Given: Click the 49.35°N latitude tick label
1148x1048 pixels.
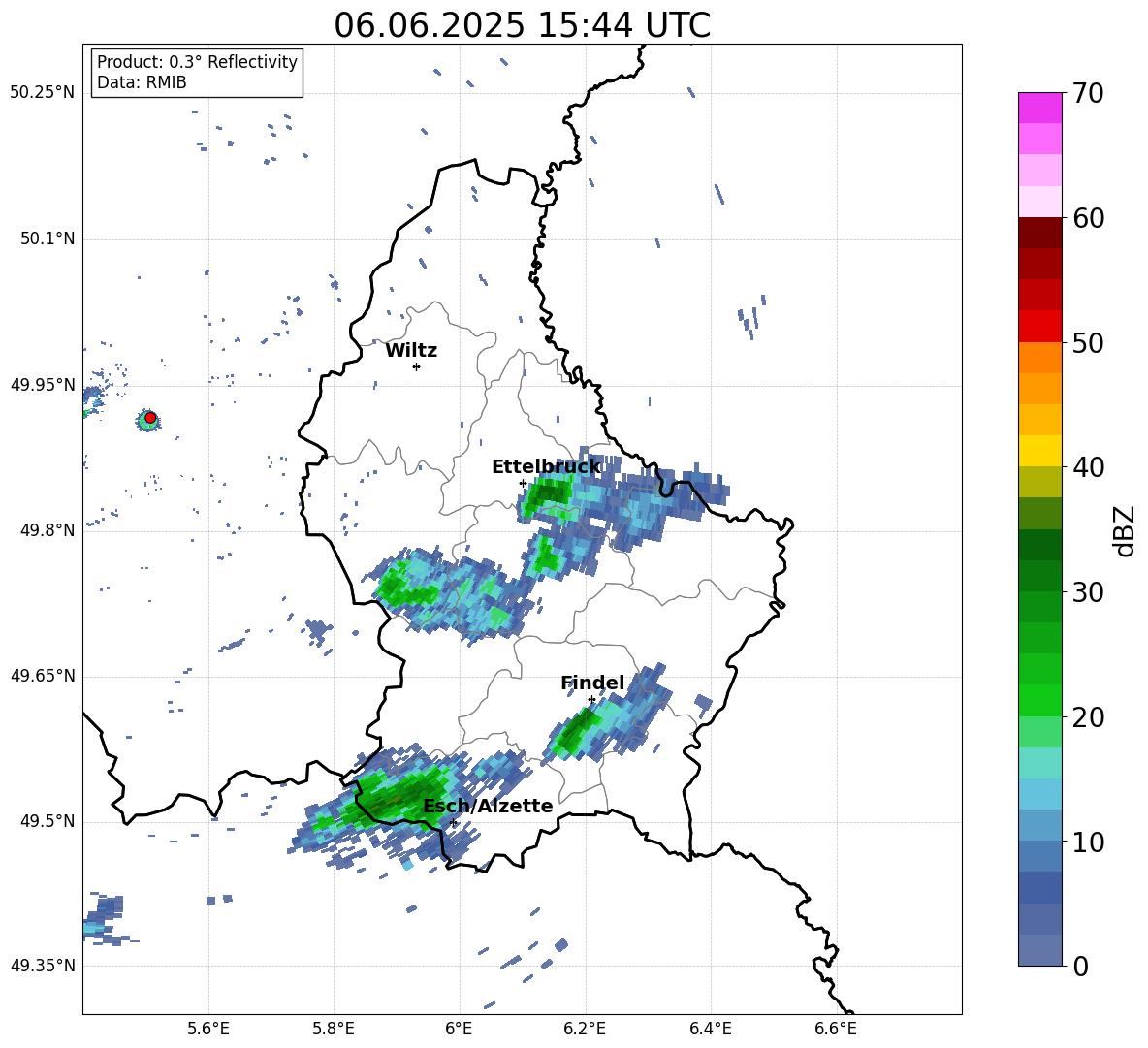Looking at the screenshot, I should [x=43, y=966].
